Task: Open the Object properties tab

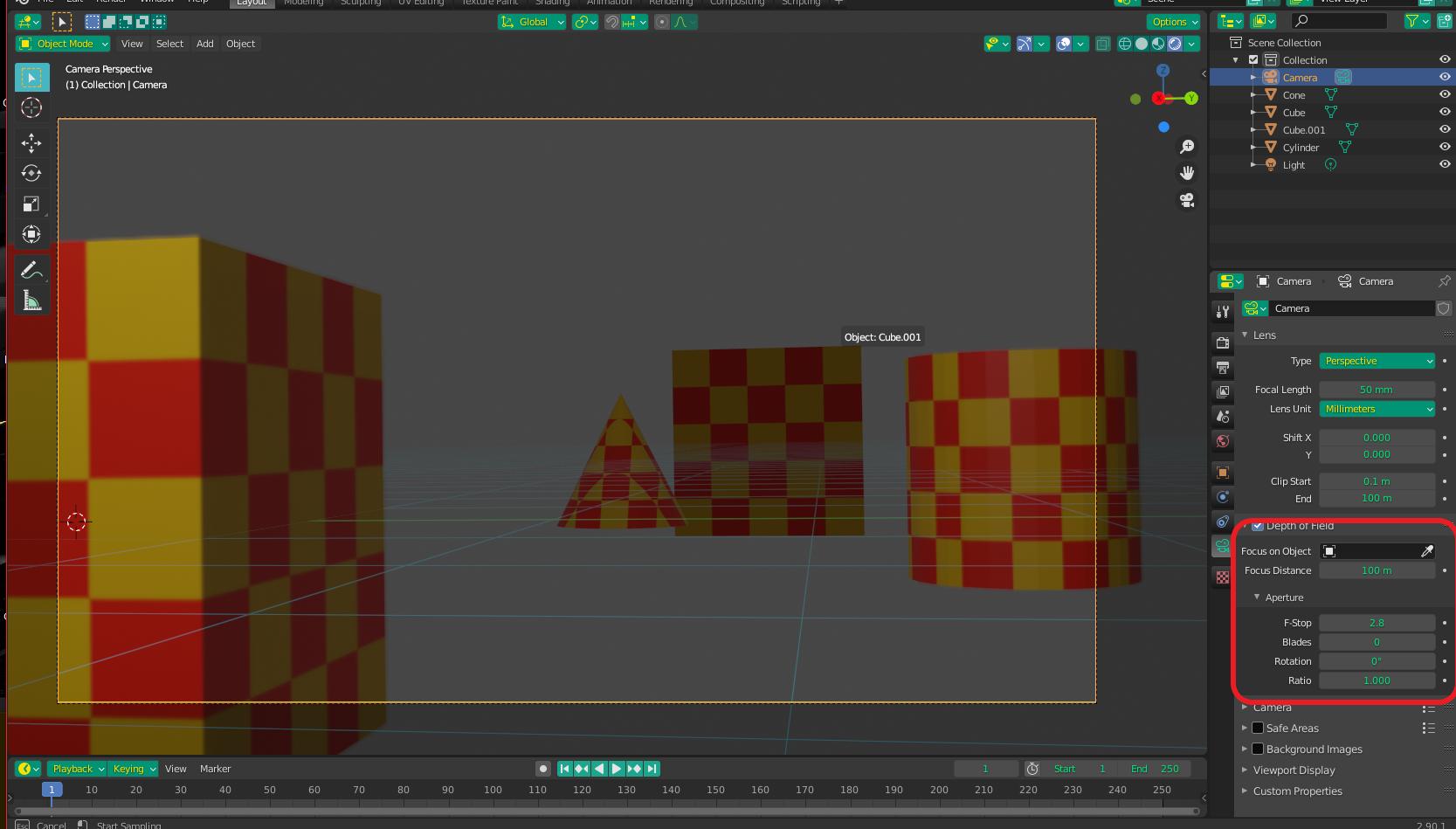Action: point(1223,473)
